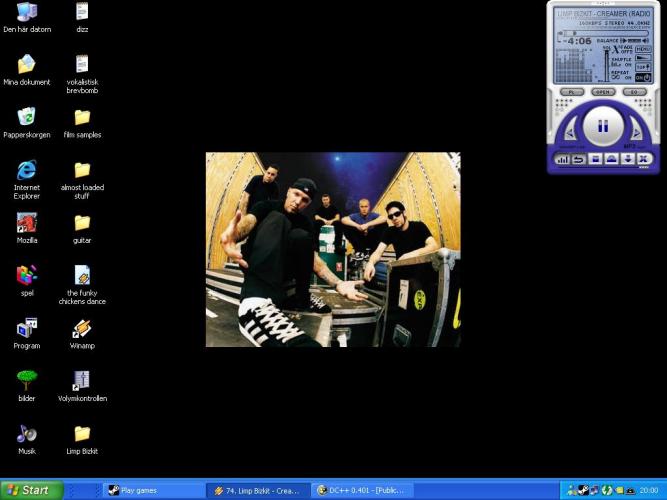
Task: Click the OPEN button in the player
Action: click(x=602, y=92)
